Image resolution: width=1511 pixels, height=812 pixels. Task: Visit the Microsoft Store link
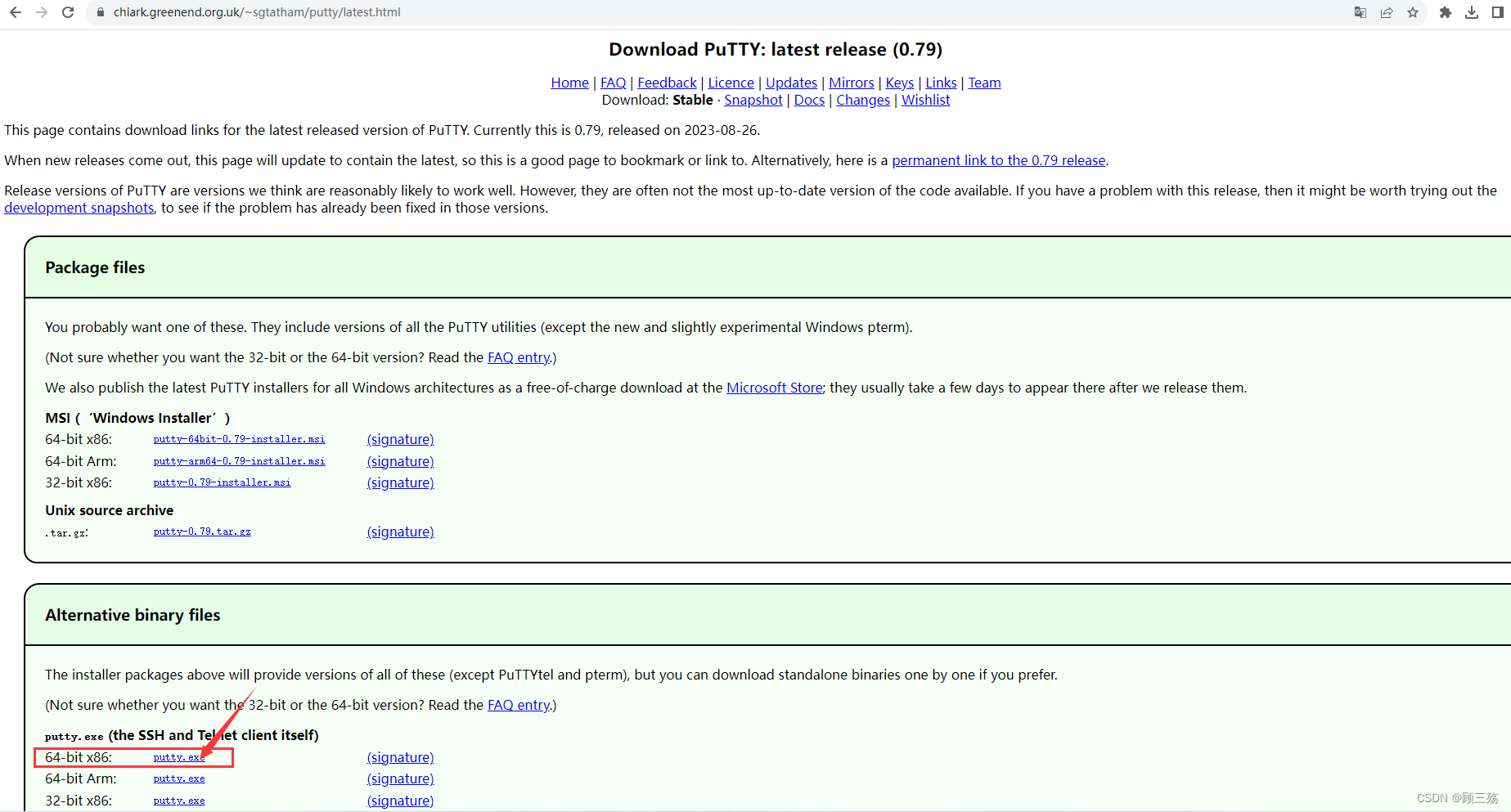(x=775, y=388)
